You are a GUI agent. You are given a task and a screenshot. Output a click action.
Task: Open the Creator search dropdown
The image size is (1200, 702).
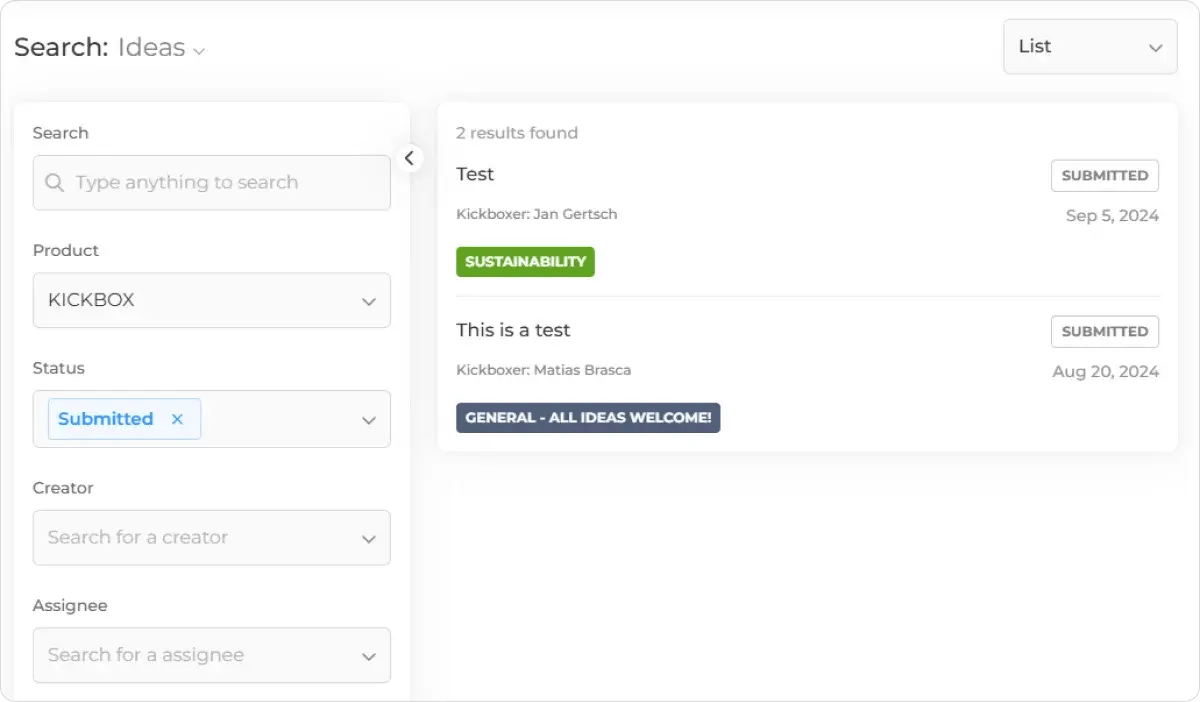(212, 537)
